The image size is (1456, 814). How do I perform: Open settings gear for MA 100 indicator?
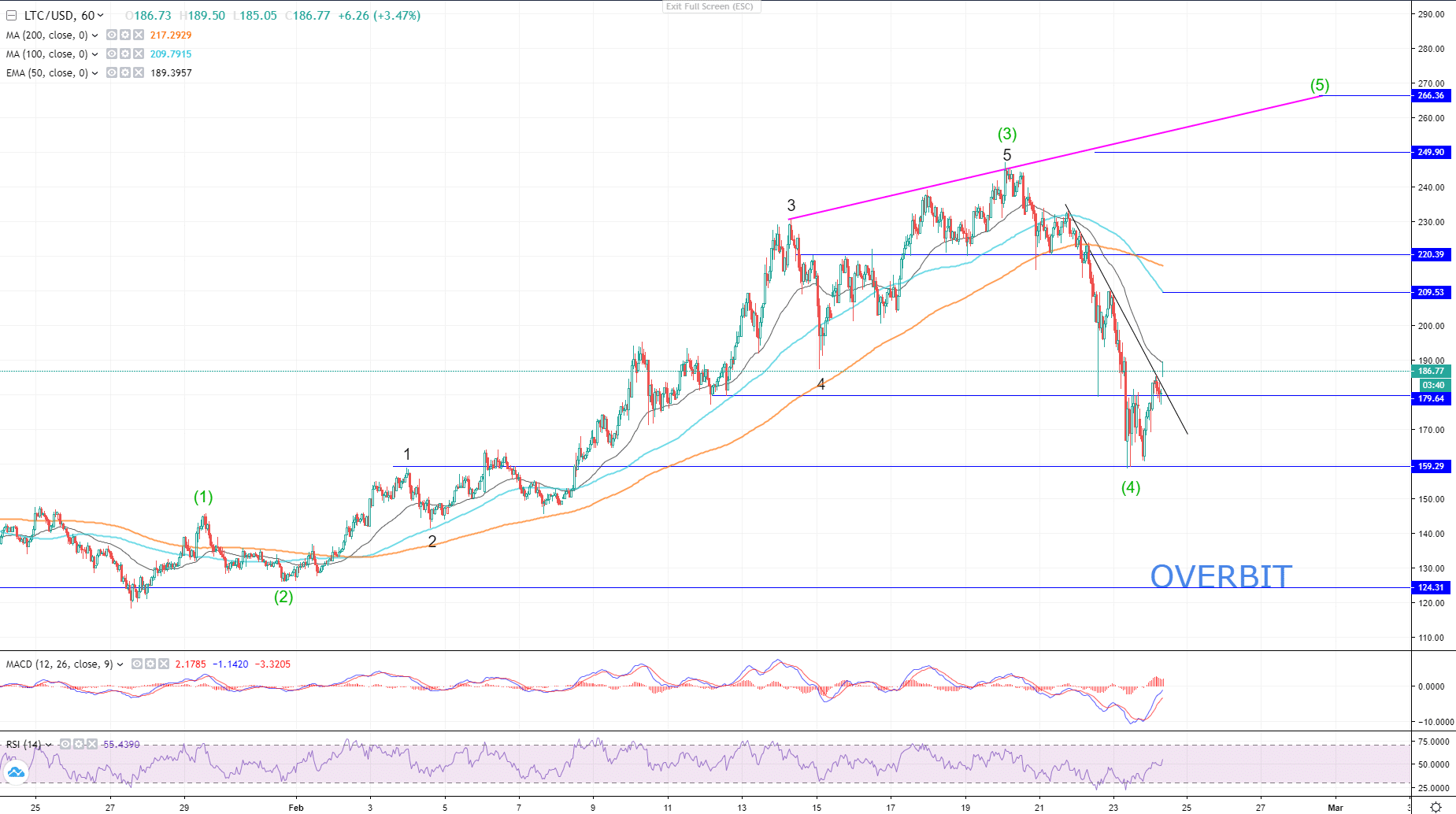pos(125,54)
